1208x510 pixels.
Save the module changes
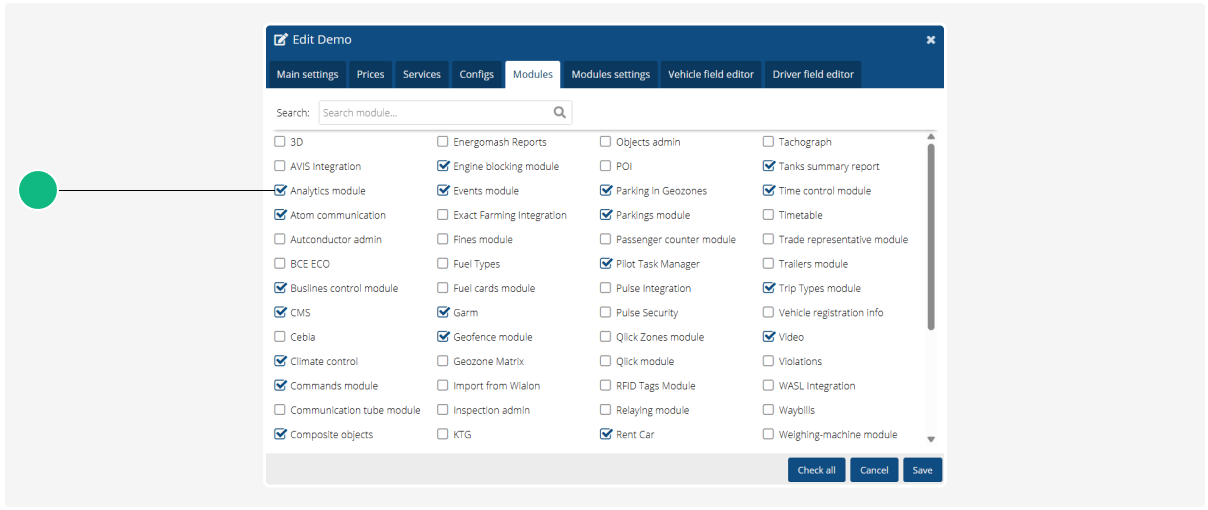point(922,470)
